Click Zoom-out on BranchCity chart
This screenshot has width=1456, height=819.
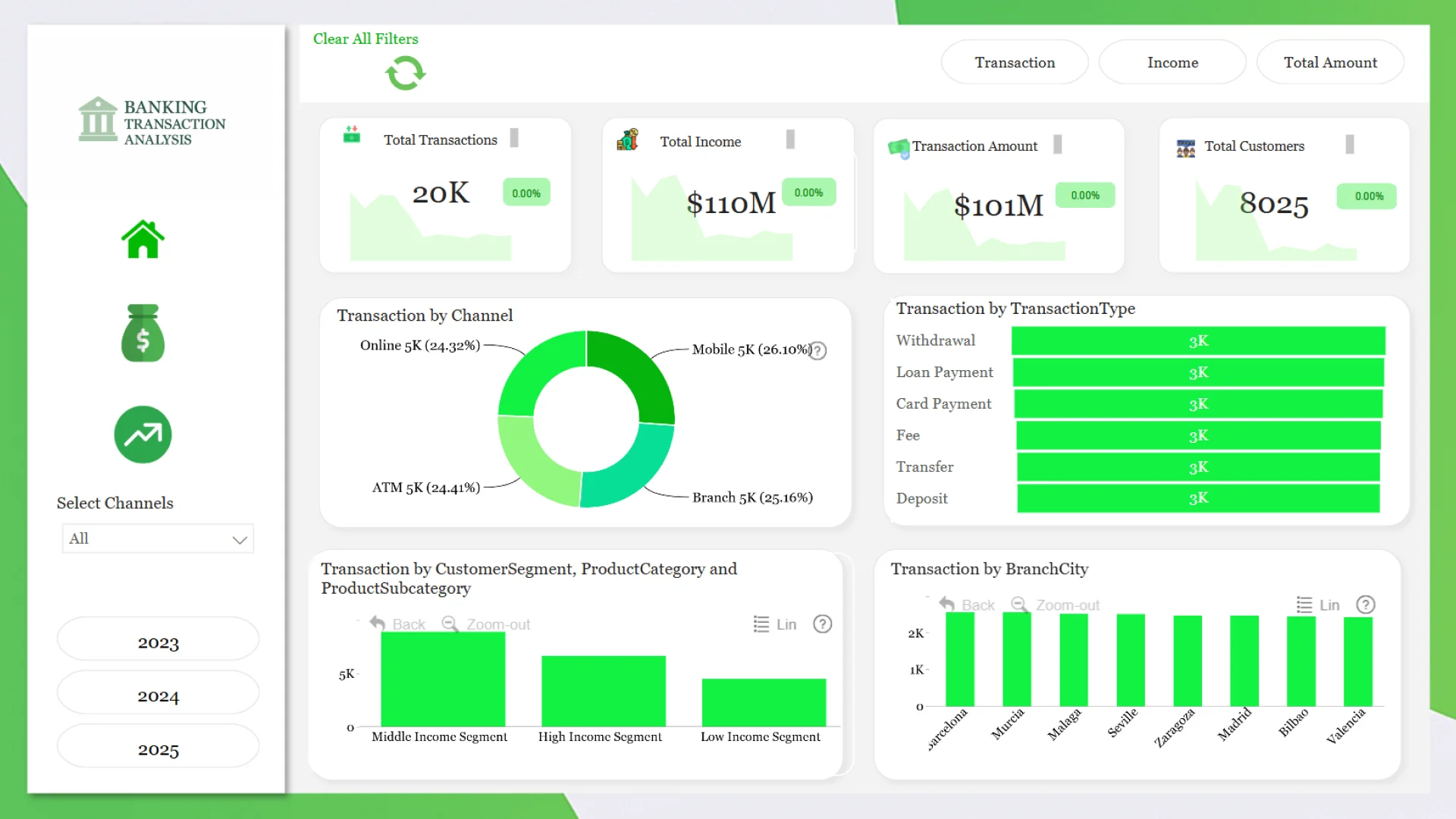tap(1056, 604)
